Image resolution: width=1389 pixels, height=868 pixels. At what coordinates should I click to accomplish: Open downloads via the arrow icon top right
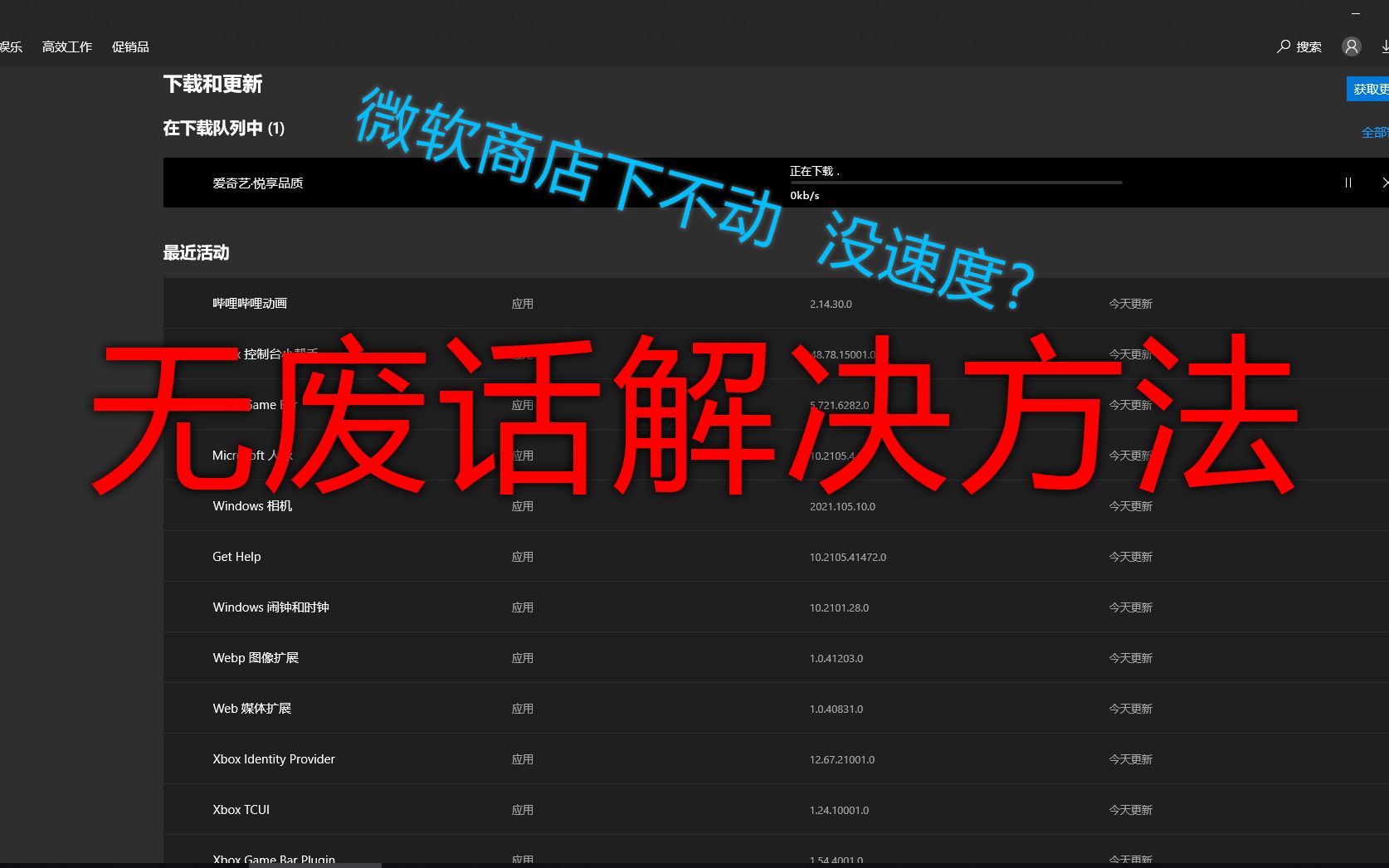[1385, 46]
